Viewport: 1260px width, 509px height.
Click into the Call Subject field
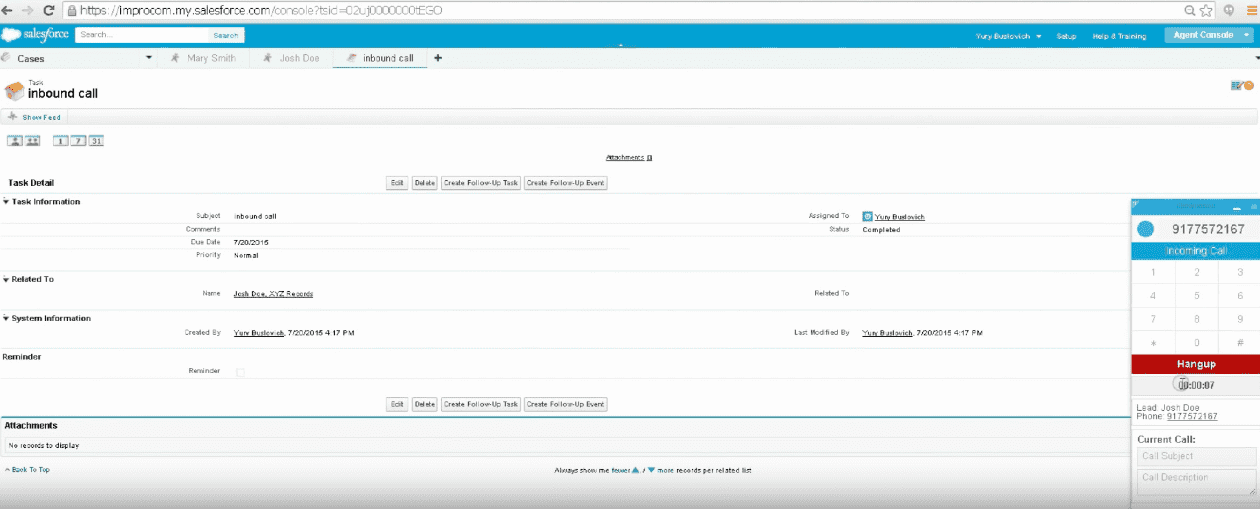pos(1196,456)
